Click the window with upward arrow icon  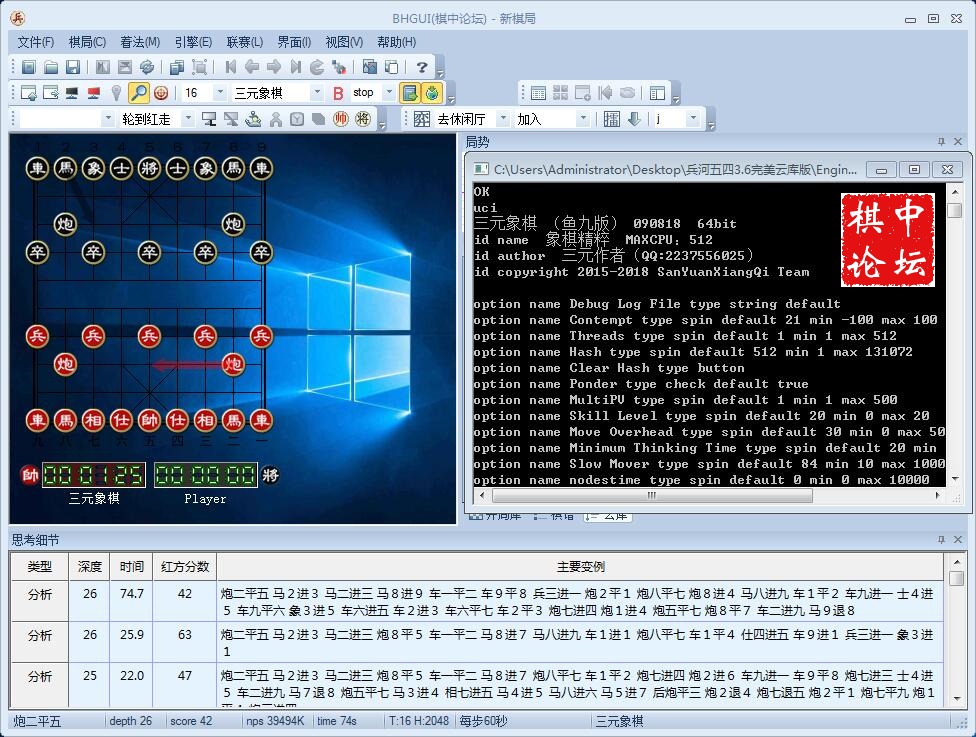tap(29, 93)
